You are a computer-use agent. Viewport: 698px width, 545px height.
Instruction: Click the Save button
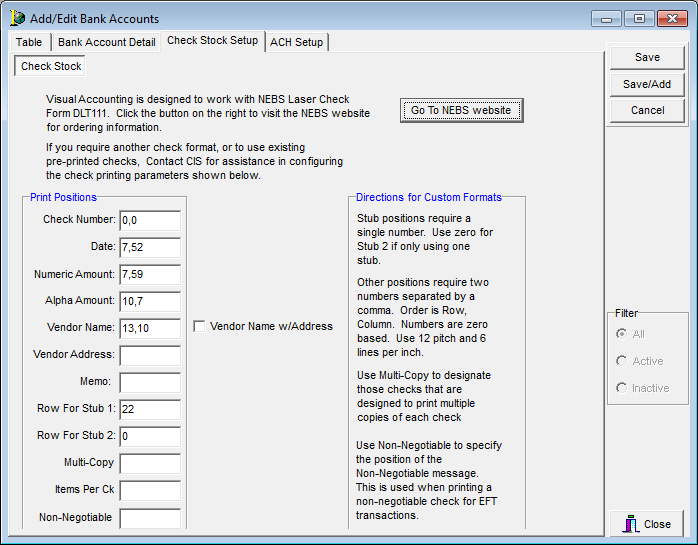tap(647, 58)
